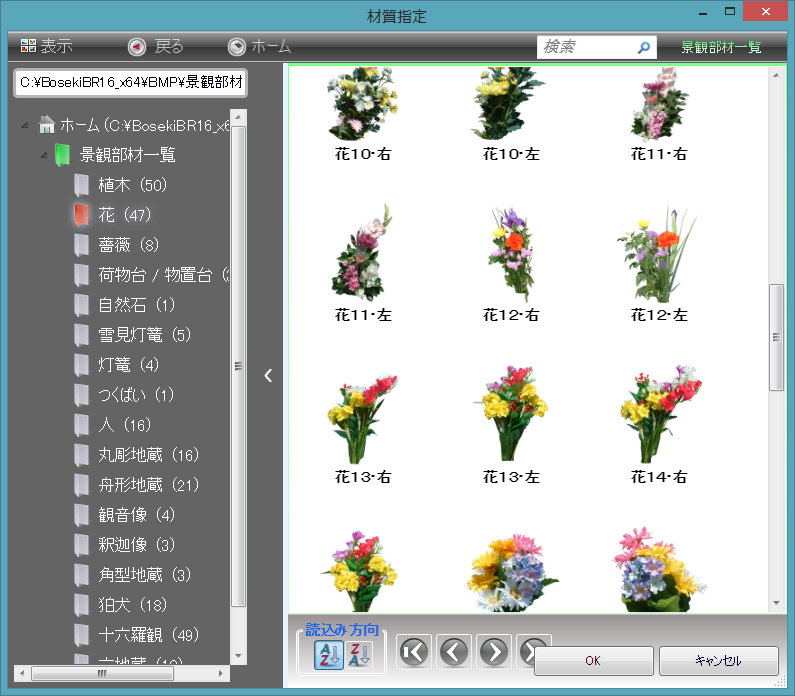Collapse the 景観部材一覧 tree node

pos(44,155)
